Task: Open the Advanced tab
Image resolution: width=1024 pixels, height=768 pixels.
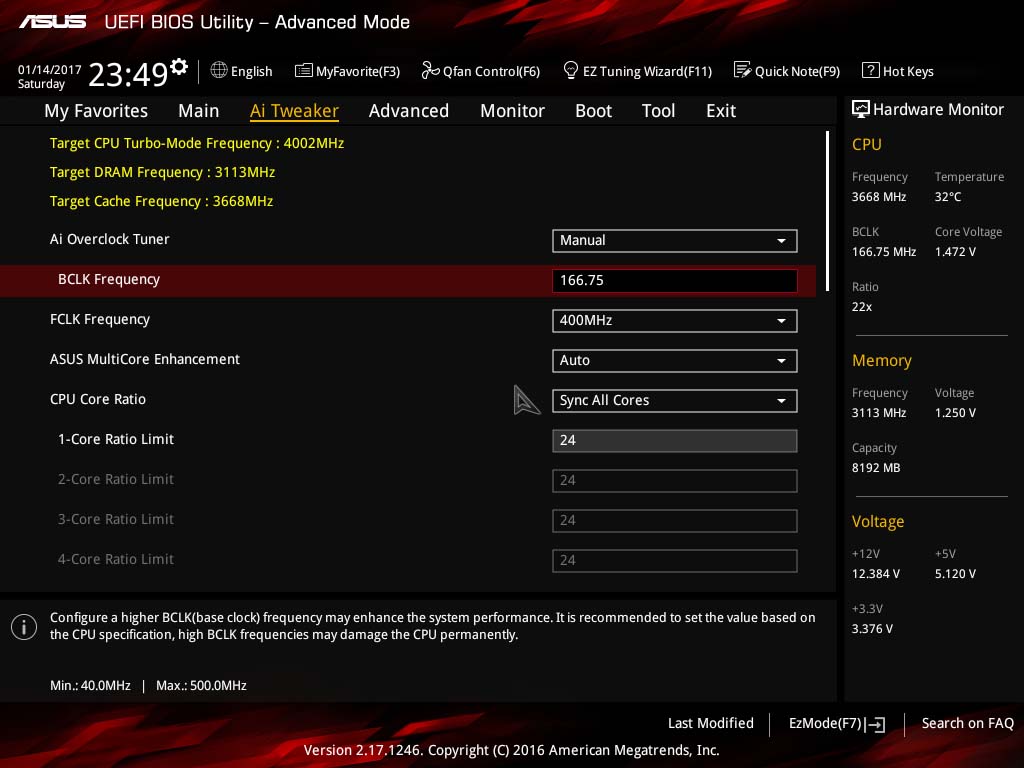Action: (409, 111)
